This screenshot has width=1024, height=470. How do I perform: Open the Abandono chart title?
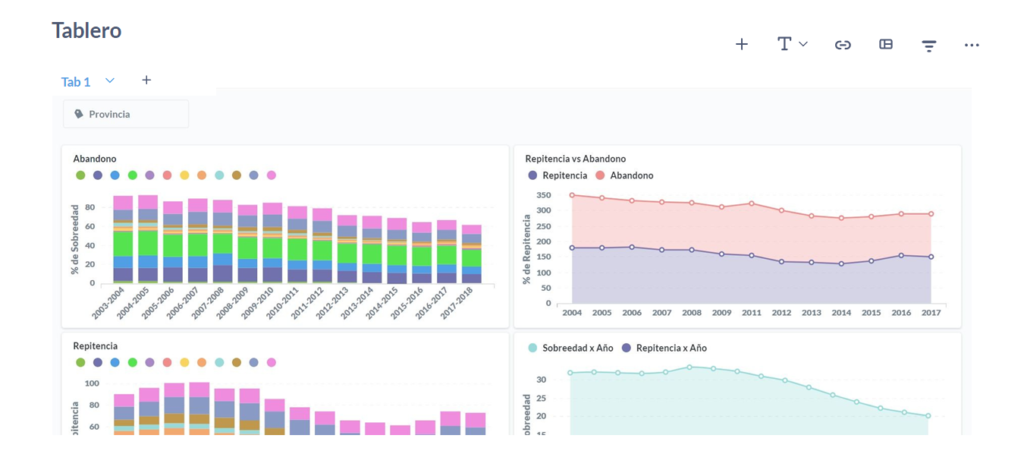tap(95, 159)
